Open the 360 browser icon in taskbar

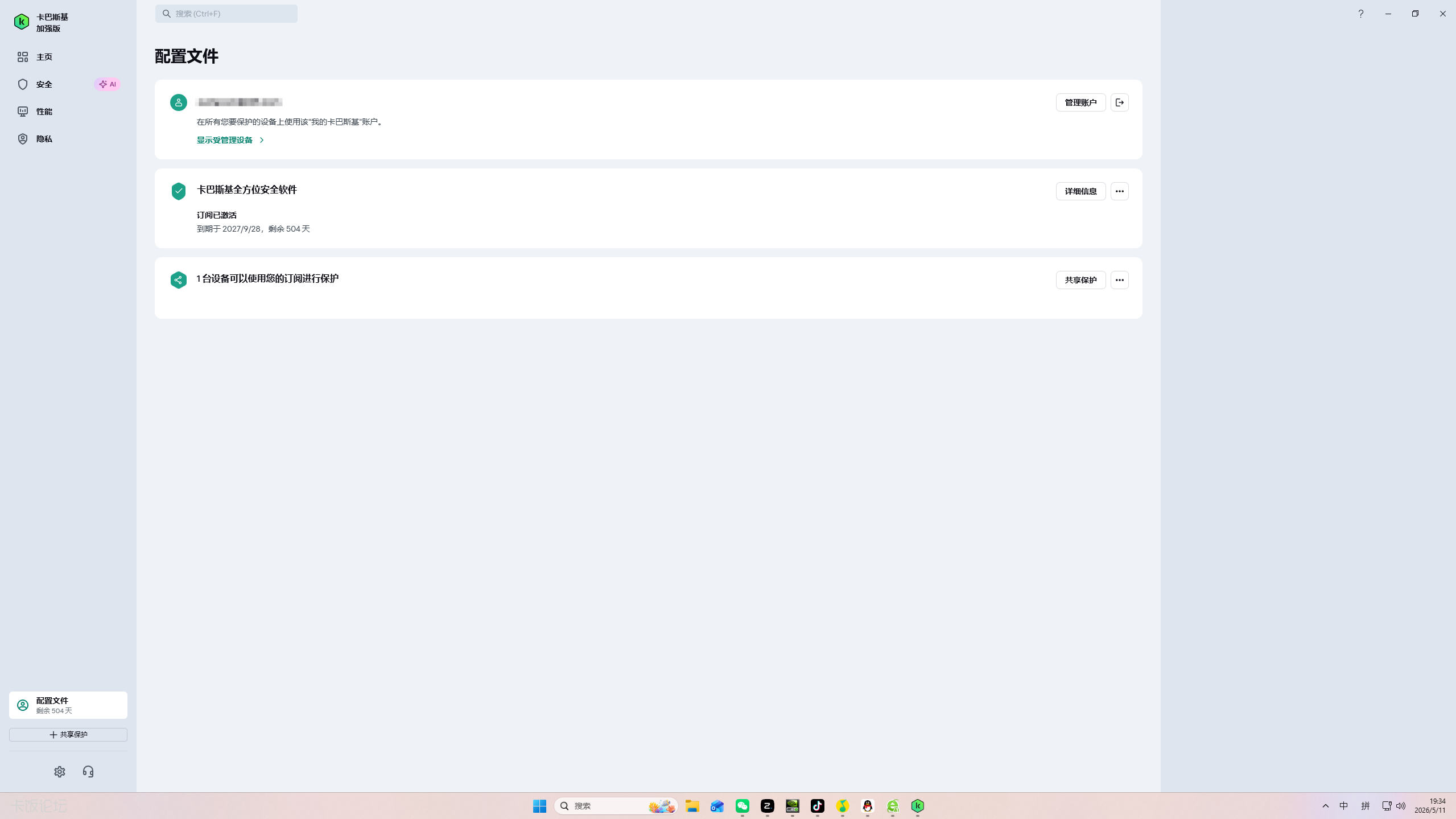[892, 806]
